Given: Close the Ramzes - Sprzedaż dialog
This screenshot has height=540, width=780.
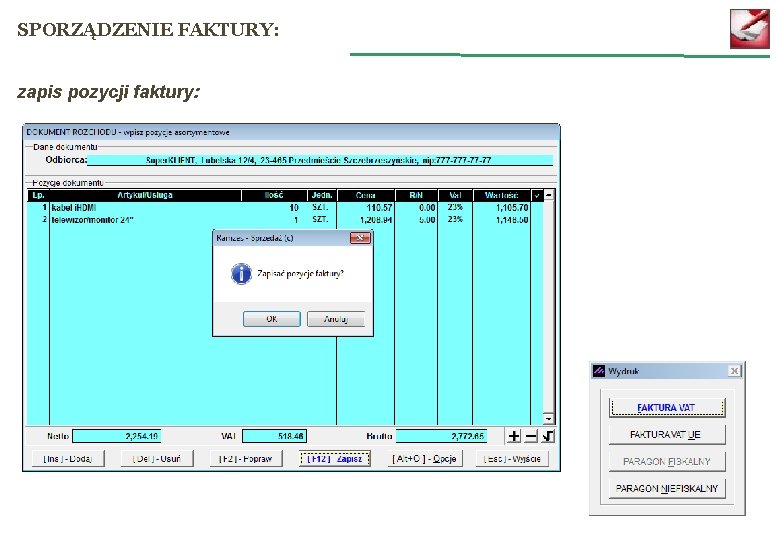Looking at the screenshot, I should (x=360, y=238).
